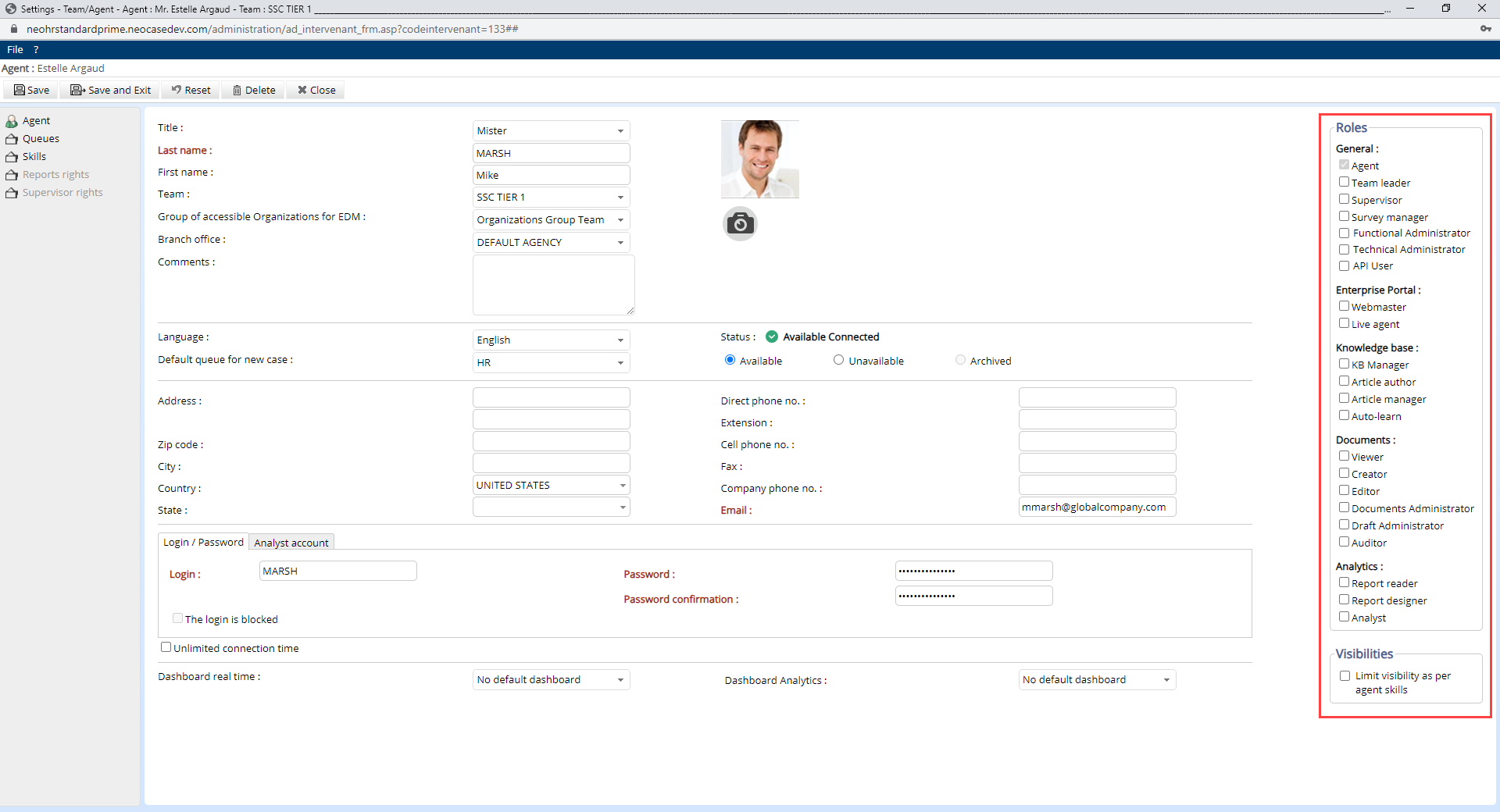Click the camera icon to change agent photo
The width and height of the screenshot is (1500, 812).
click(x=740, y=223)
